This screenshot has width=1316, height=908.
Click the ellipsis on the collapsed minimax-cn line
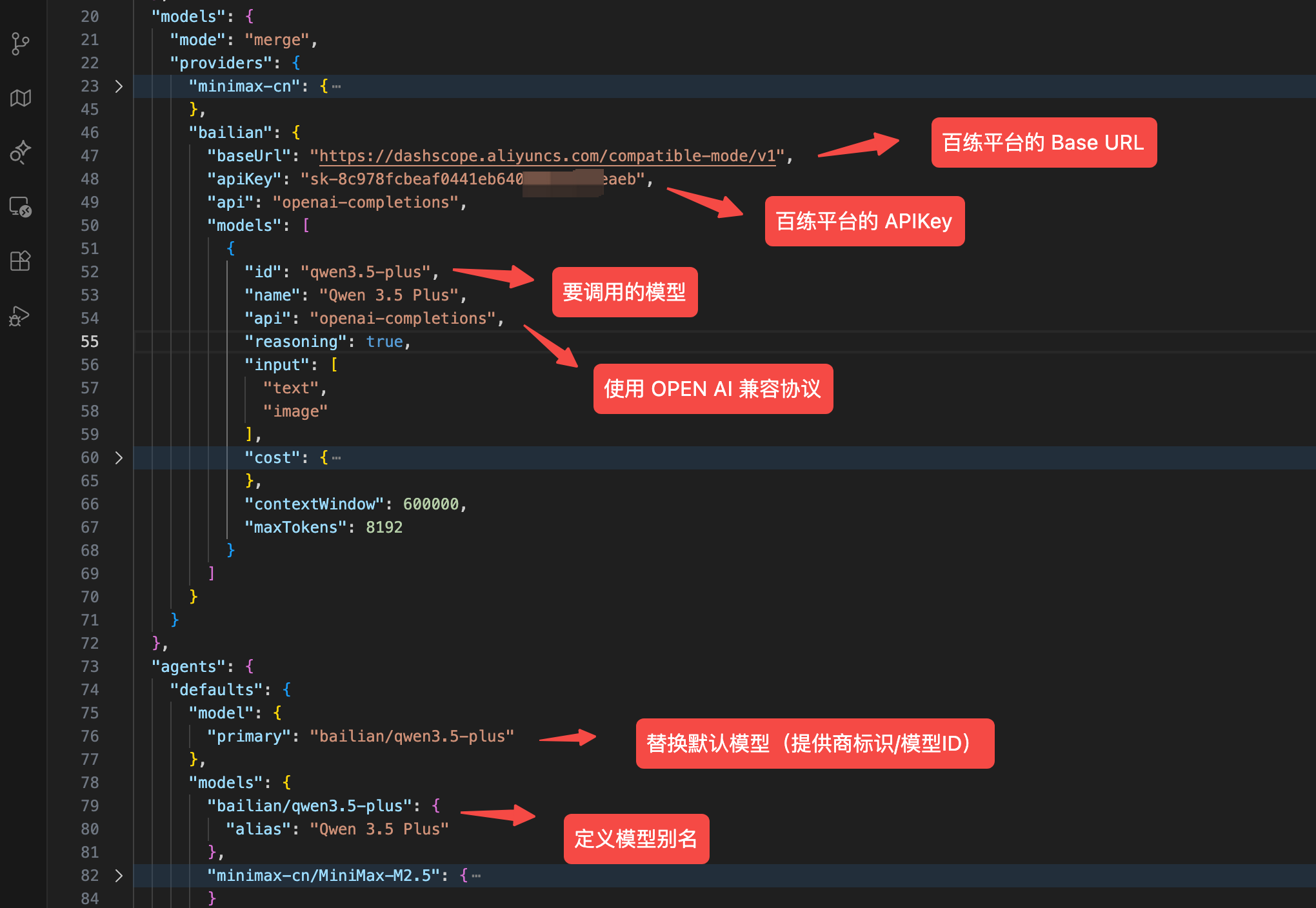click(x=337, y=86)
